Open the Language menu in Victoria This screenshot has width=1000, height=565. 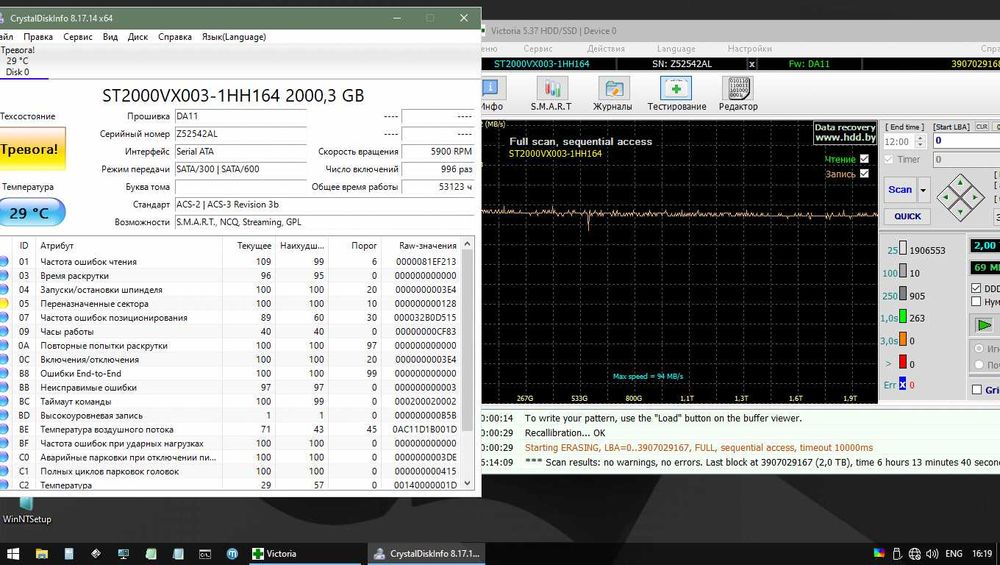point(676,48)
